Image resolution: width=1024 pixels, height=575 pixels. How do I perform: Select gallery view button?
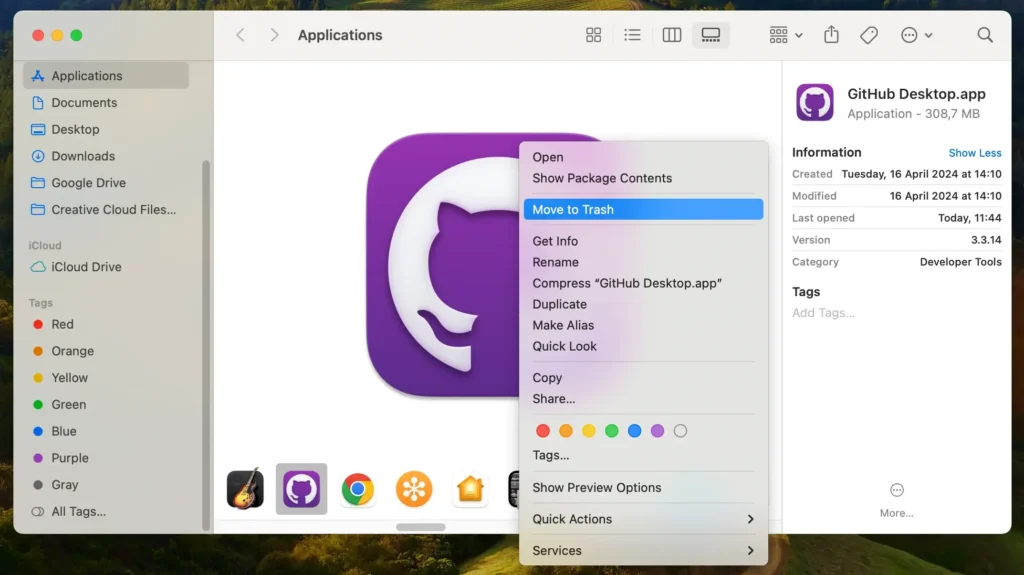(x=711, y=35)
